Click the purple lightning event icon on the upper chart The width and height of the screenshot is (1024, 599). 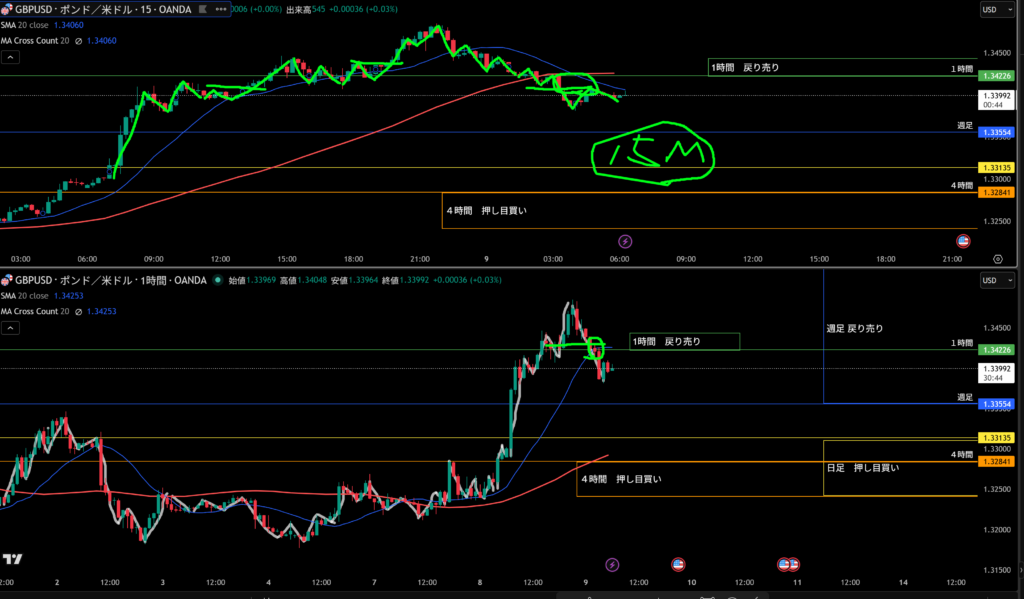click(626, 241)
